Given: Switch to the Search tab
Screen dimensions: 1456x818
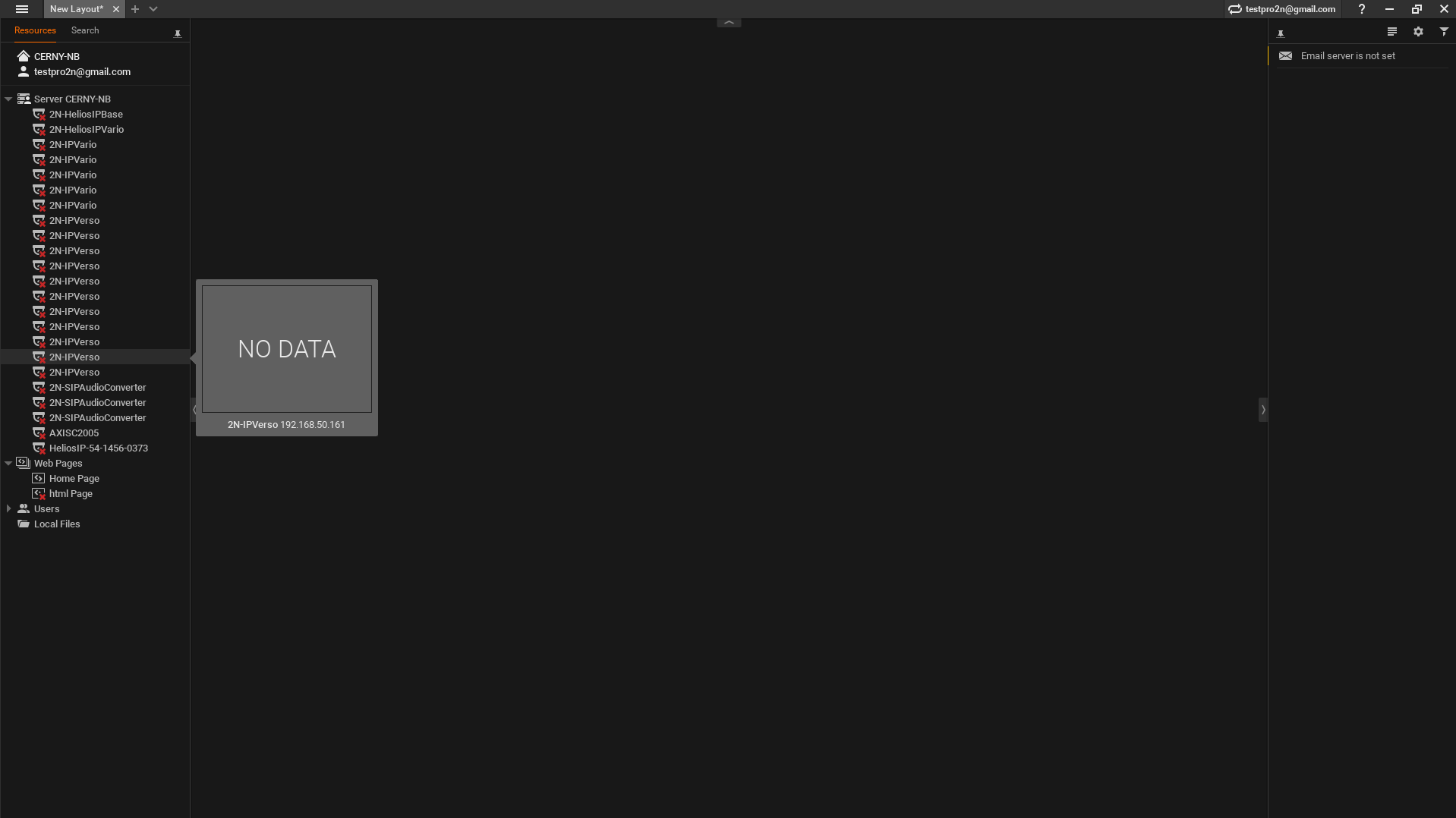Looking at the screenshot, I should point(85,30).
